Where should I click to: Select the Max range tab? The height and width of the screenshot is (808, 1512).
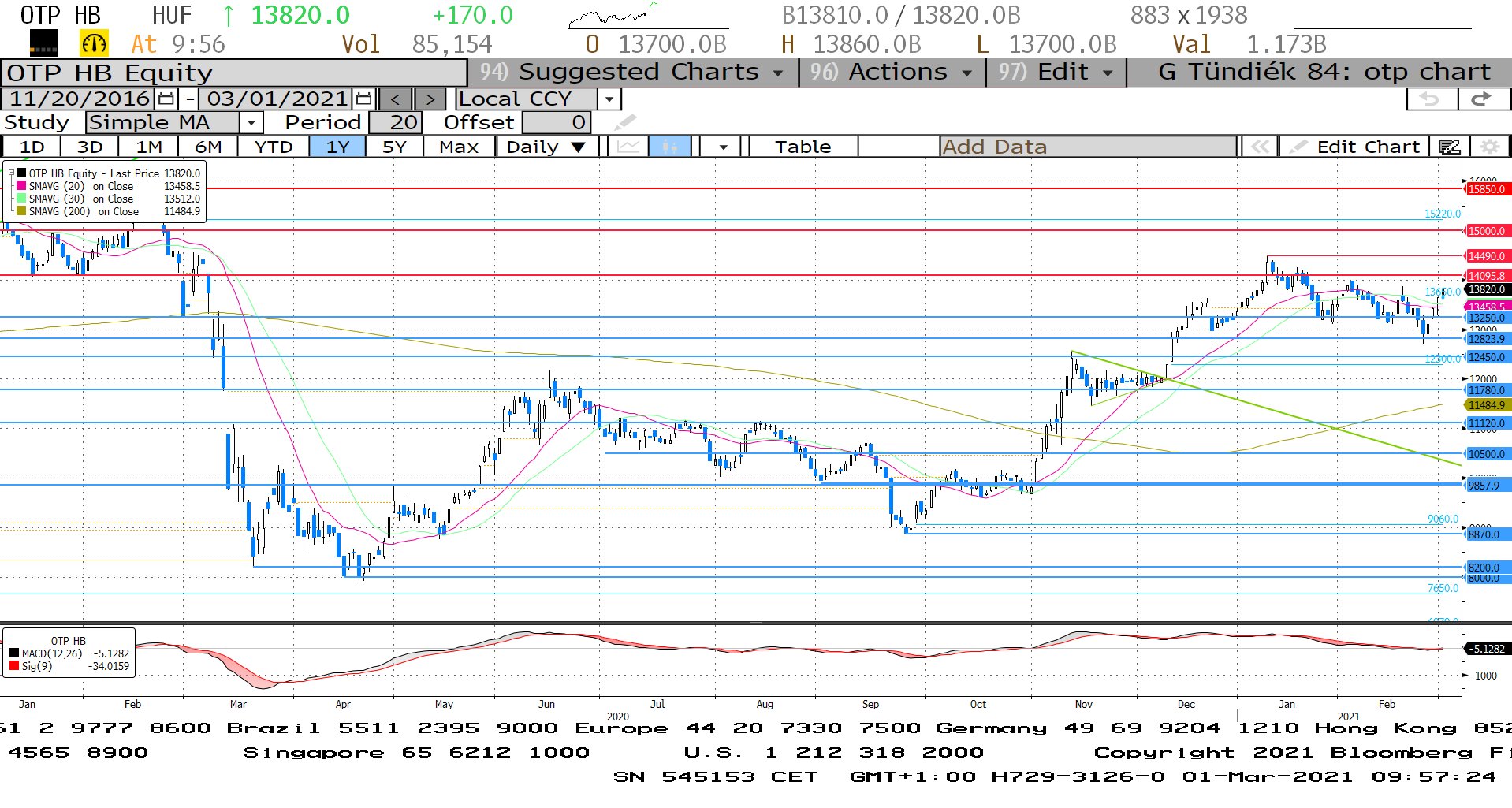click(459, 147)
